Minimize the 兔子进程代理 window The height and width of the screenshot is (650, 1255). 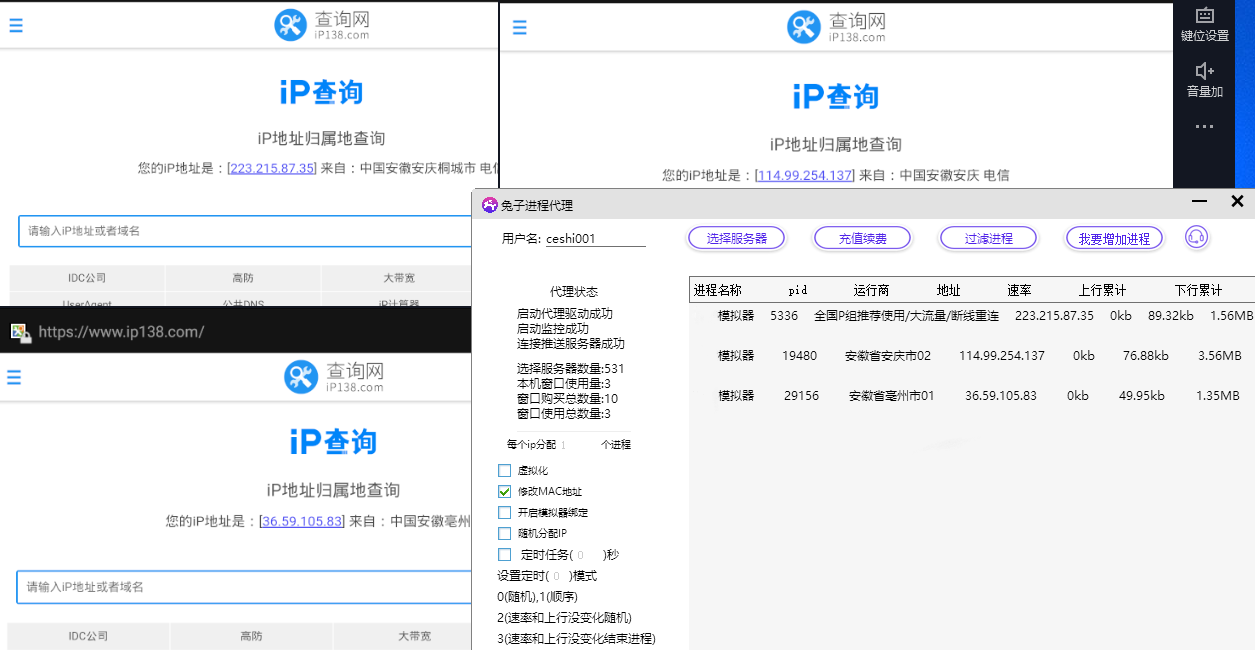tap(1199, 201)
